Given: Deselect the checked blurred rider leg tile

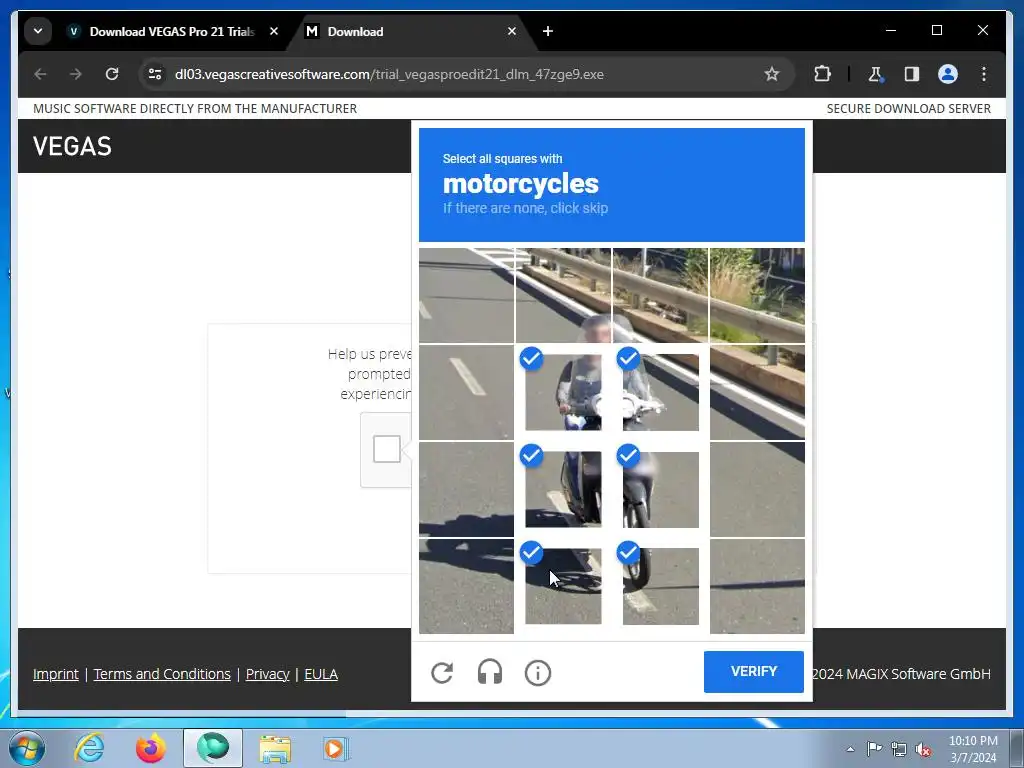Looking at the screenshot, I should coord(660,489).
